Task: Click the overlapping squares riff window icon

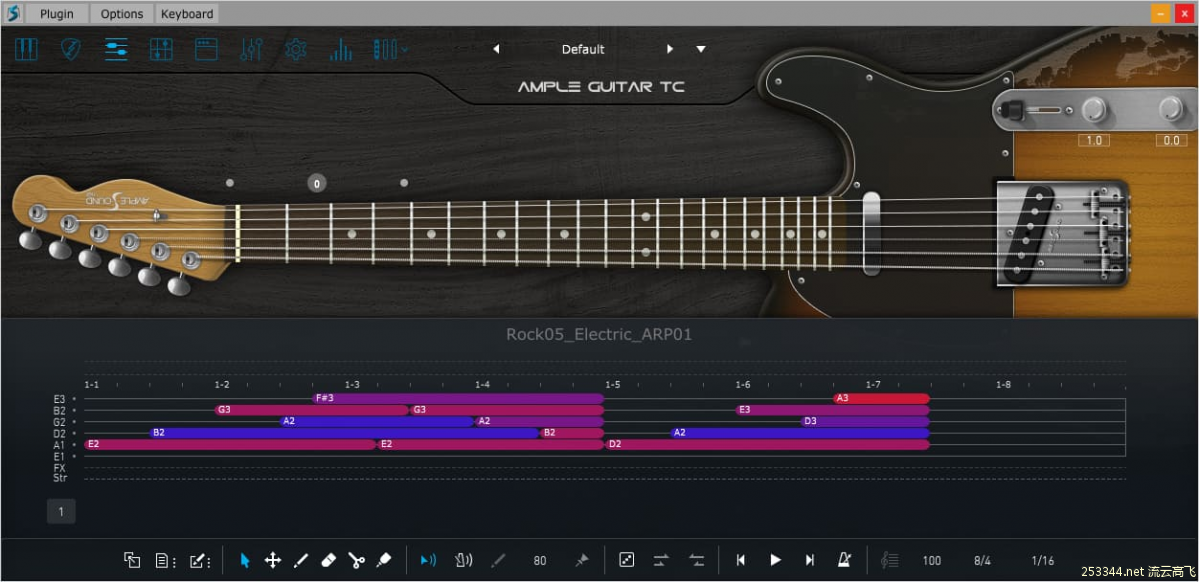Action: click(x=132, y=561)
